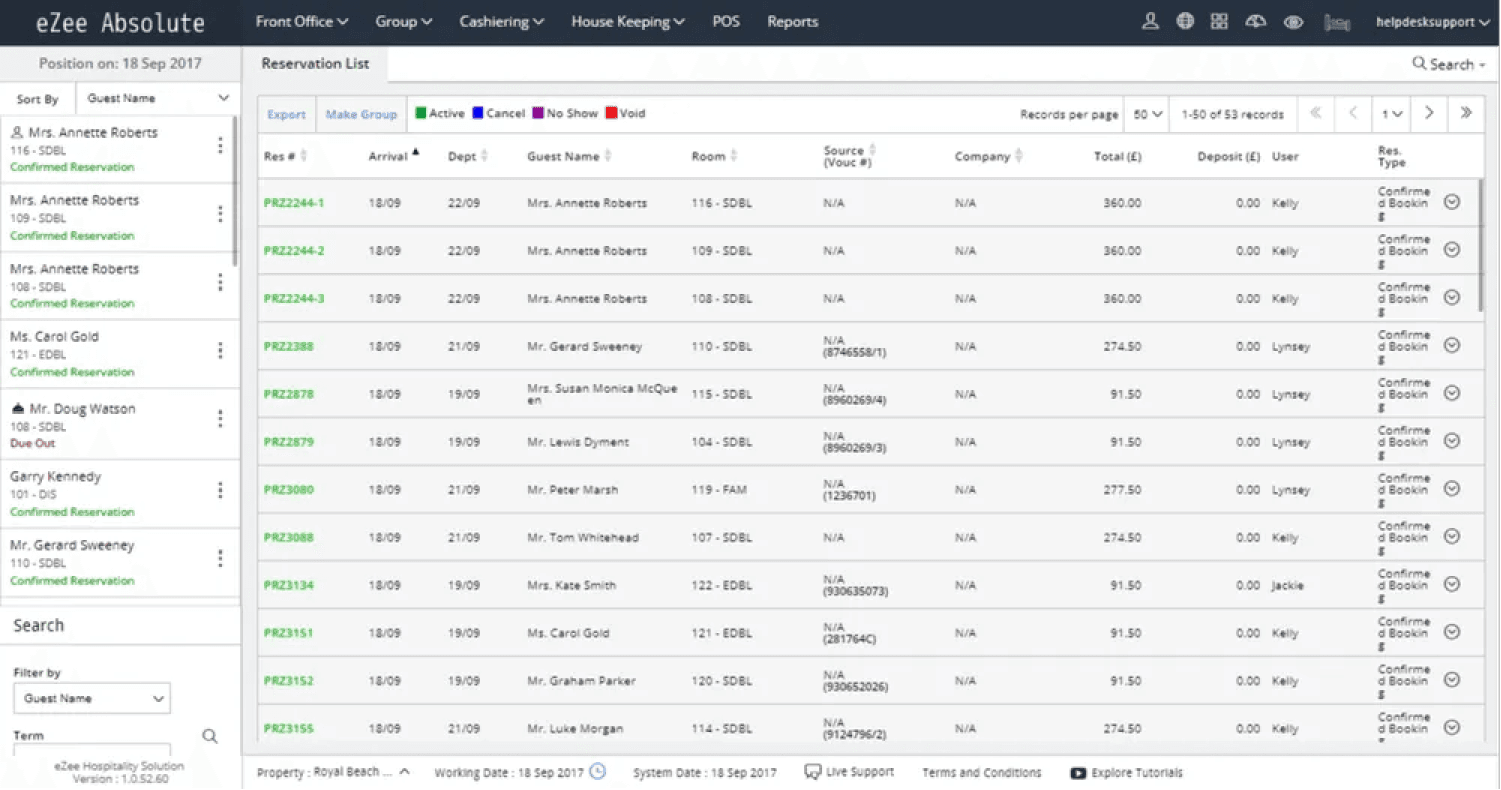
Task: Open the page number 1 dropdown
Action: 1392,114
